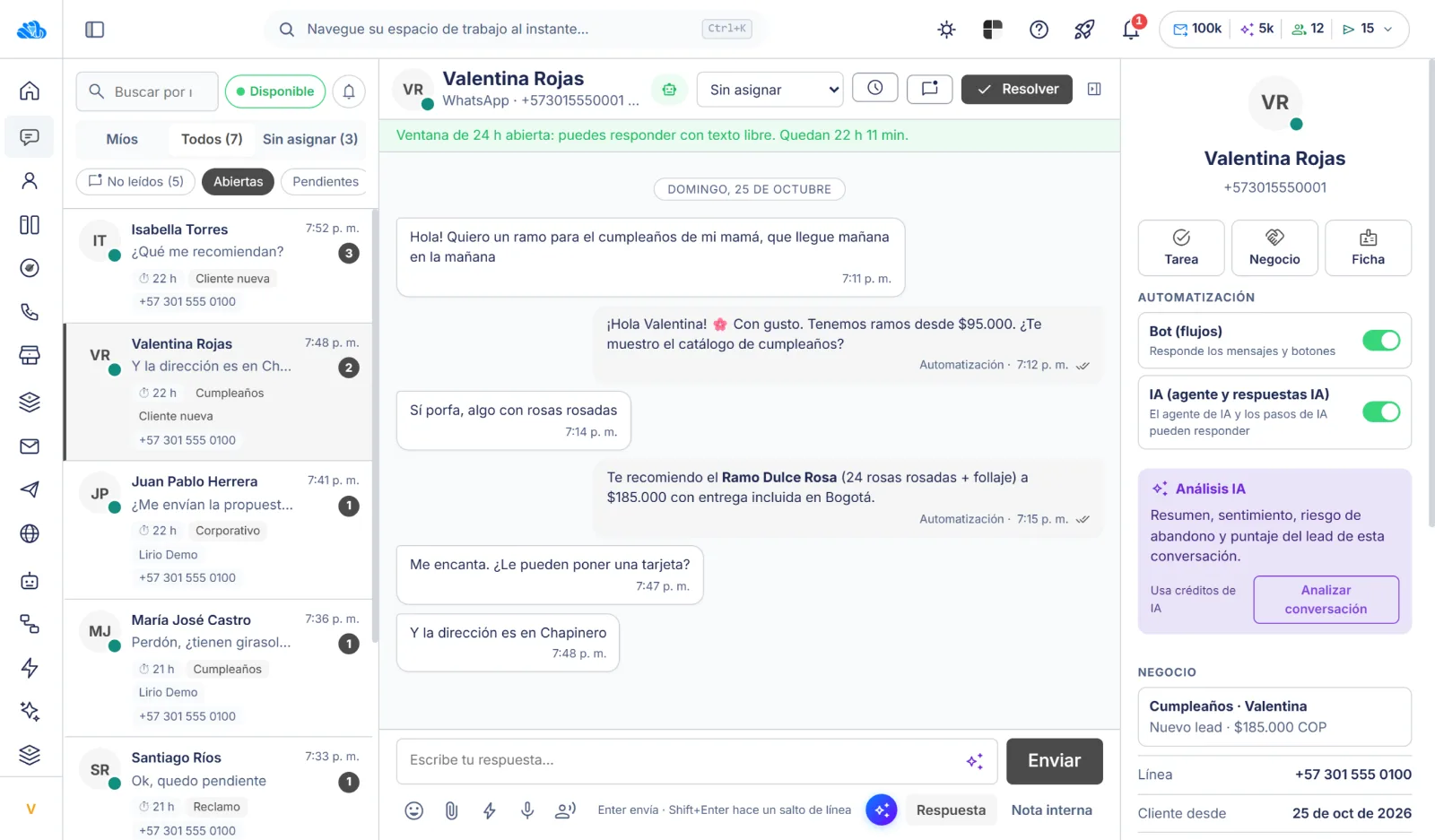Toggle the sidebar collapse panel icon
The image size is (1435, 840).
pyautogui.click(x=95, y=30)
